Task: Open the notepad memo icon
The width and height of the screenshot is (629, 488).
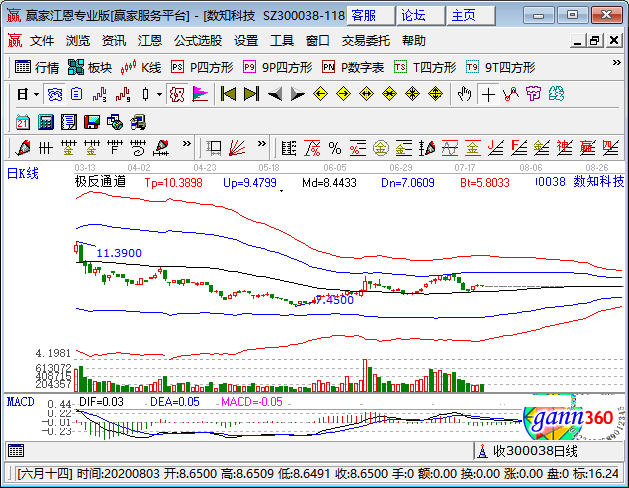Action: point(69,122)
